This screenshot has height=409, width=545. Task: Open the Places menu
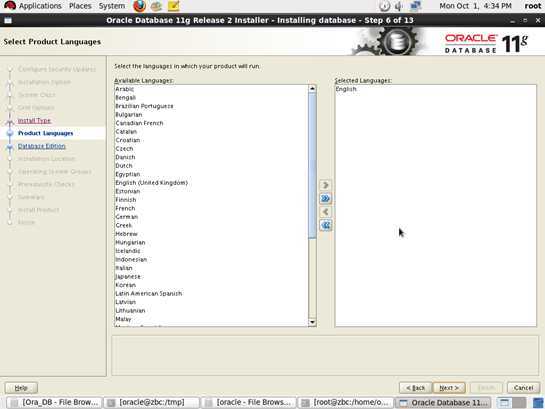tap(80, 6)
